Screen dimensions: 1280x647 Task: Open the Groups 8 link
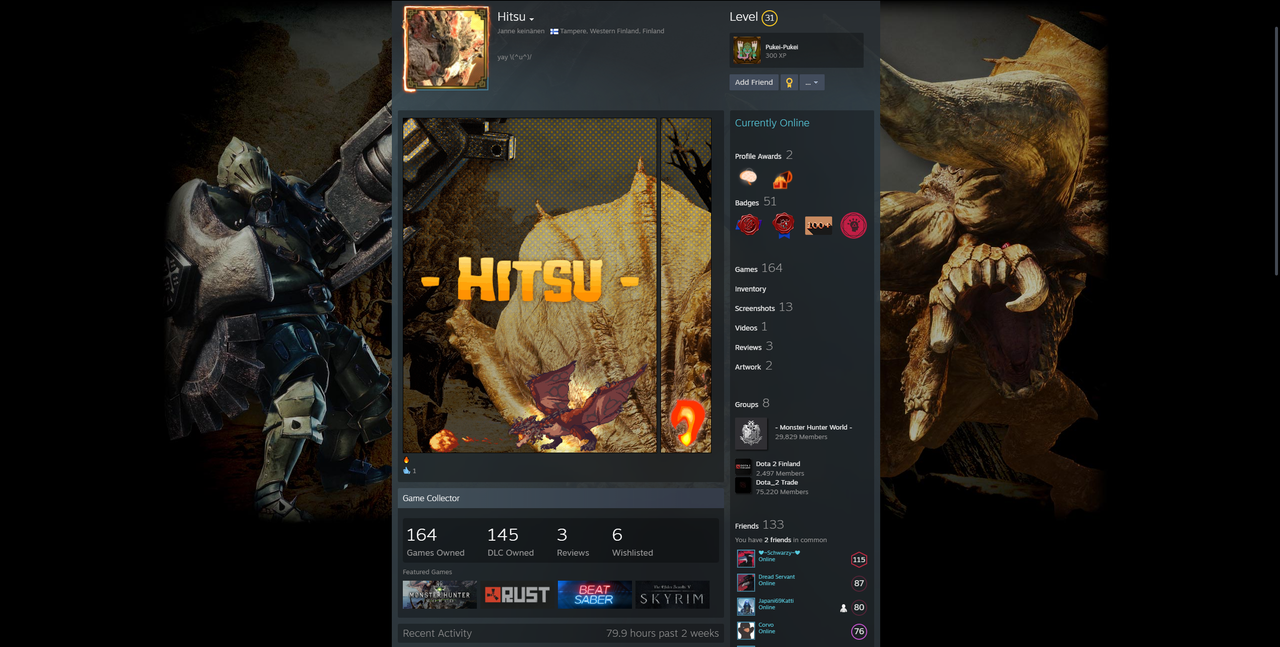[752, 404]
